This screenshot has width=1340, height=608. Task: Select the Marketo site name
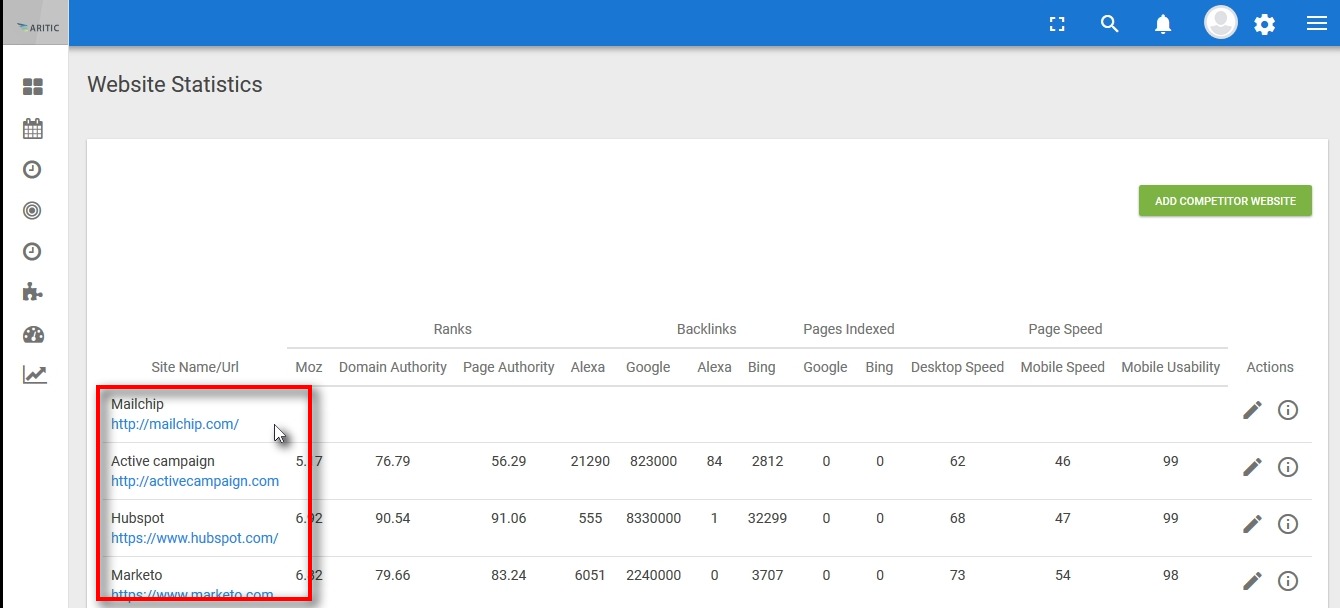[x=136, y=575]
